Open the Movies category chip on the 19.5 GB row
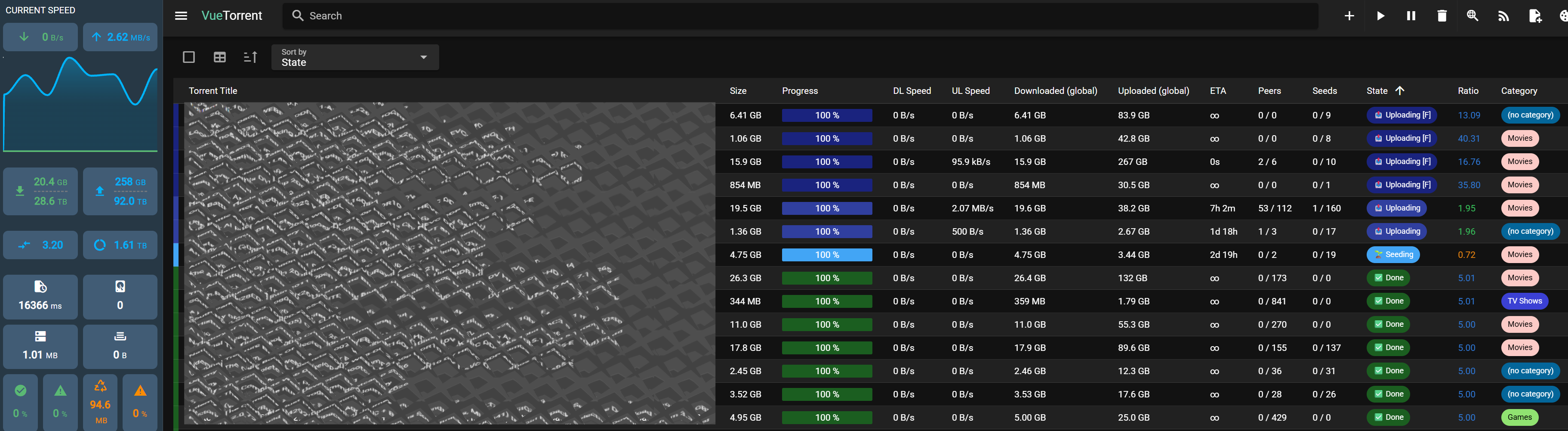Image resolution: width=1568 pixels, height=431 pixels. click(x=1520, y=208)
